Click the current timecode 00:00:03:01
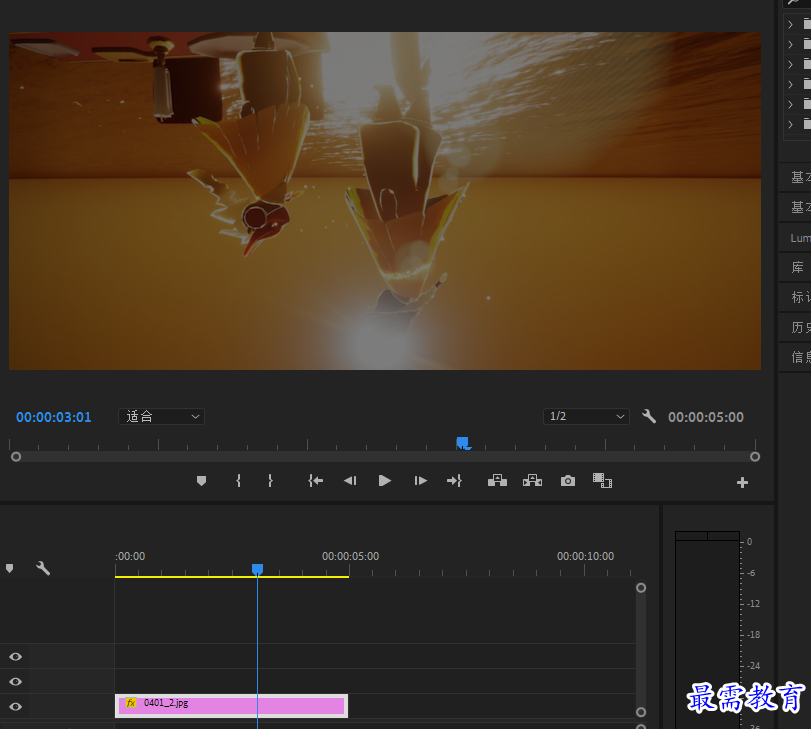Viewport: 811px width, 729px height. tap(54, 417)
